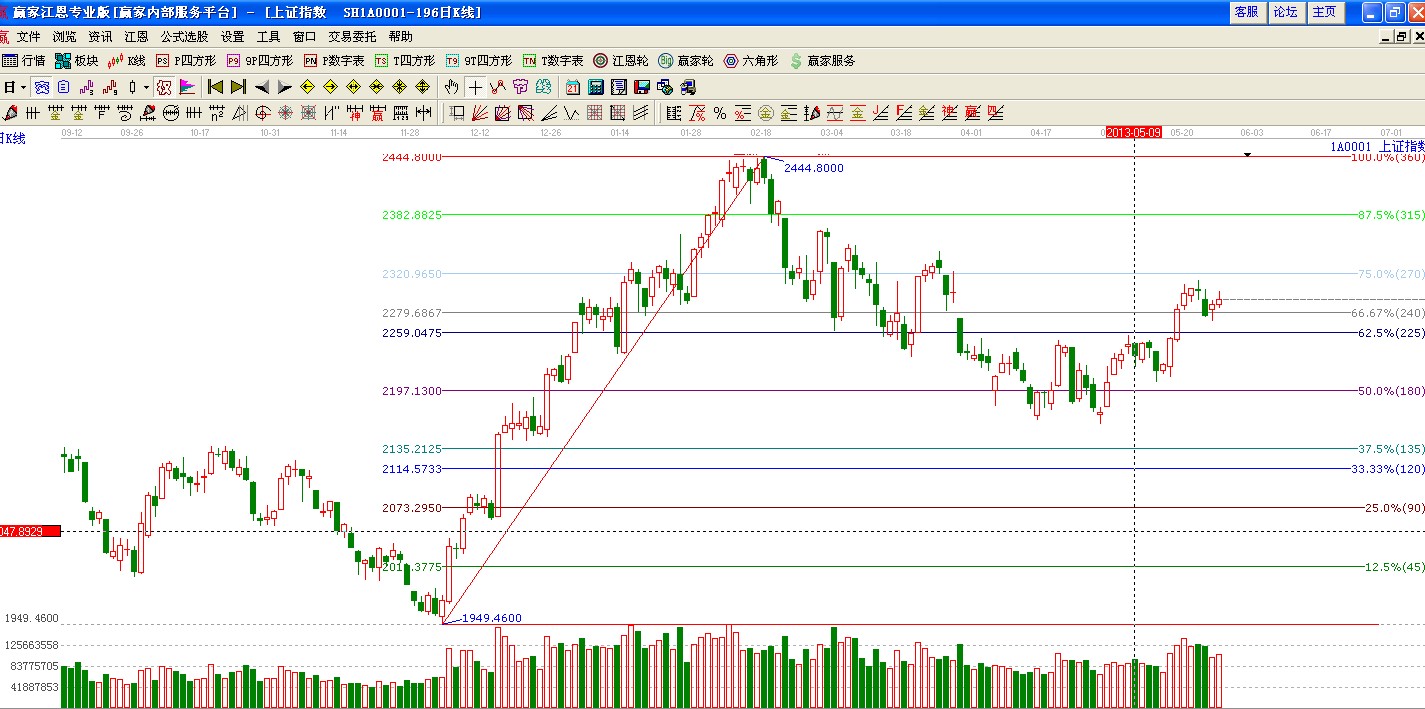
Task: Toggle the pressed phone-icon button beside period selector
Action: coord(41,87)
